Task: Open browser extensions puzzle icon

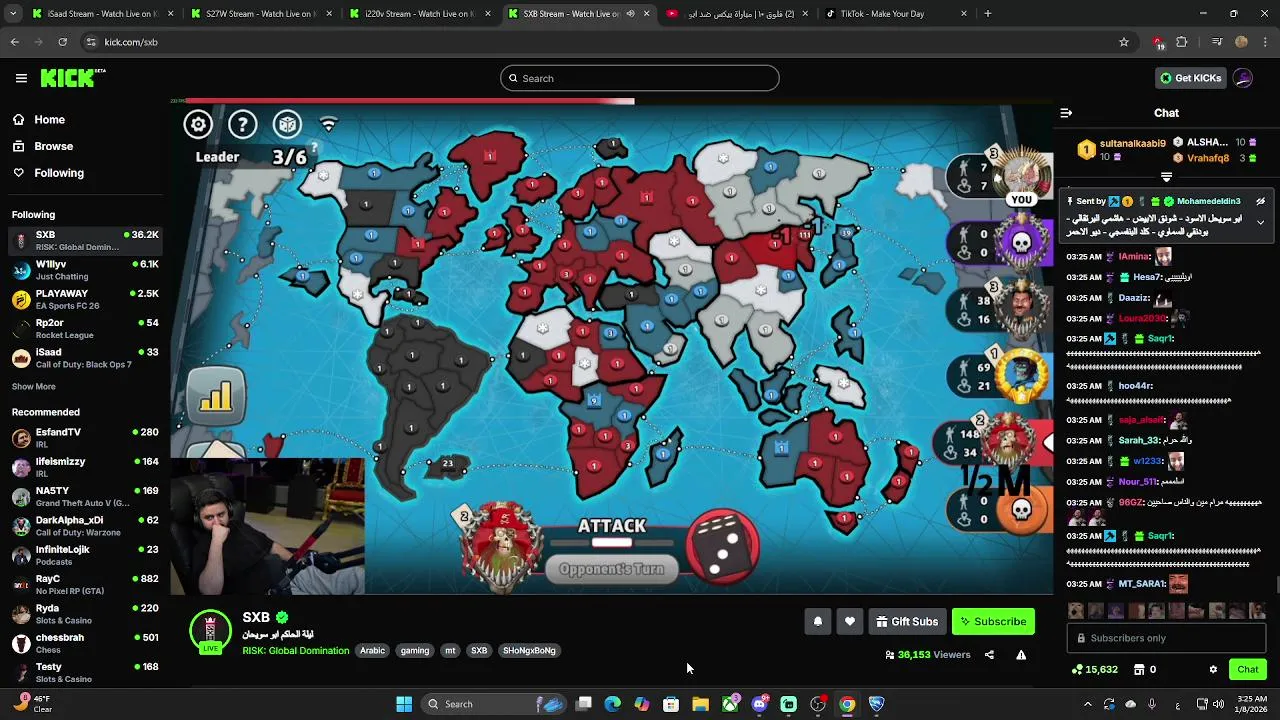Action: click(x=1182, y=42)
